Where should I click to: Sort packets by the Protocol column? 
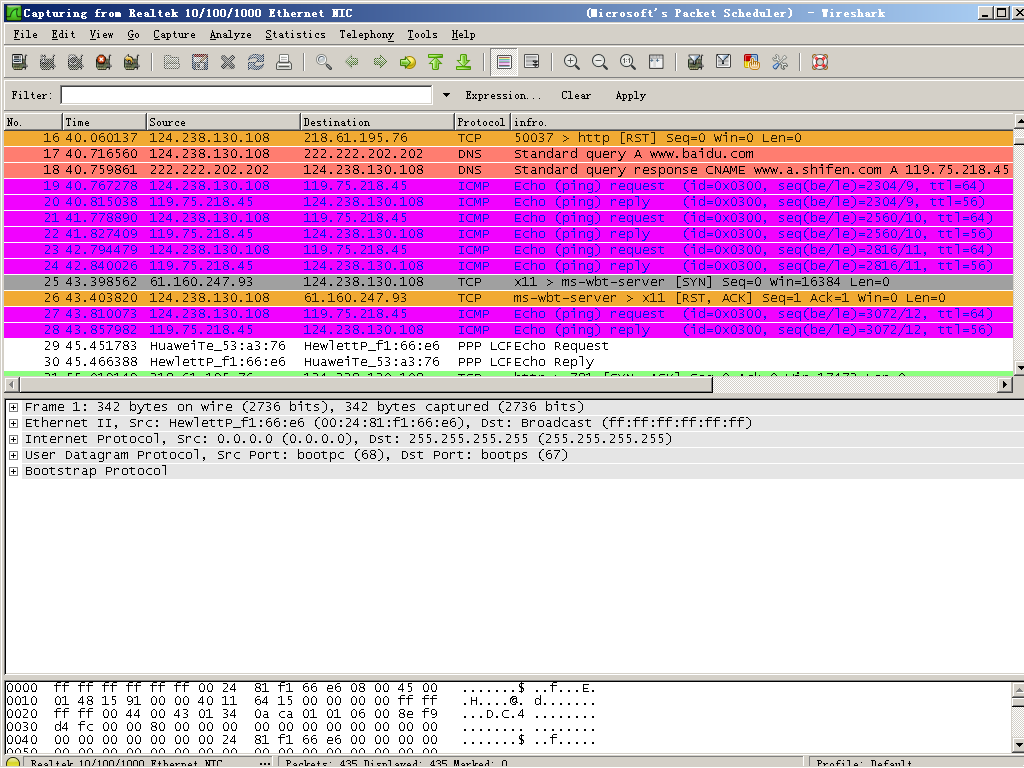coord(481,122)
